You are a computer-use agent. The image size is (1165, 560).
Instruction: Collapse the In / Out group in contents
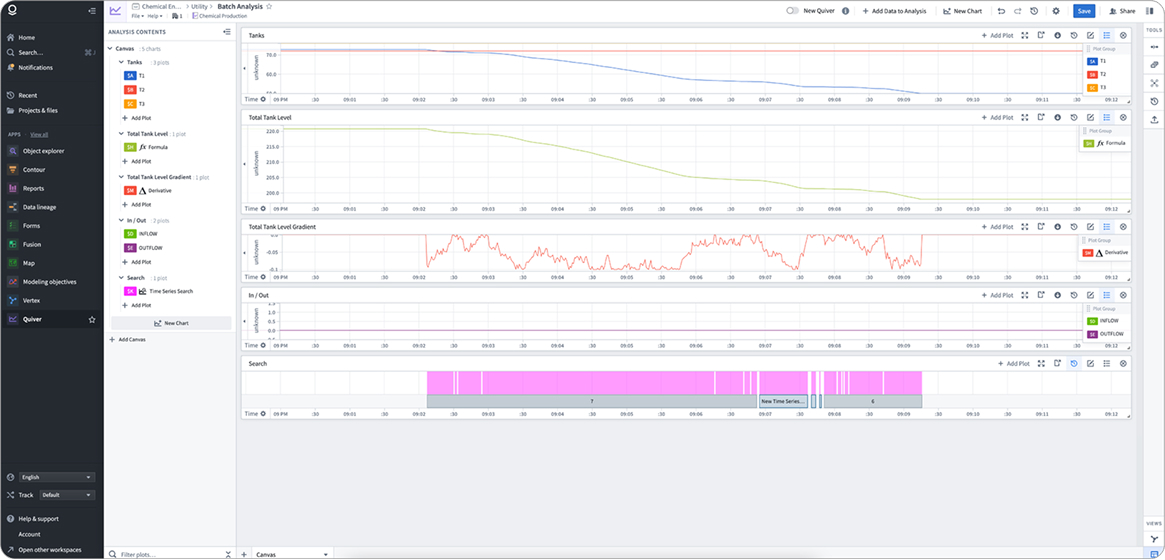pos(121,221)
